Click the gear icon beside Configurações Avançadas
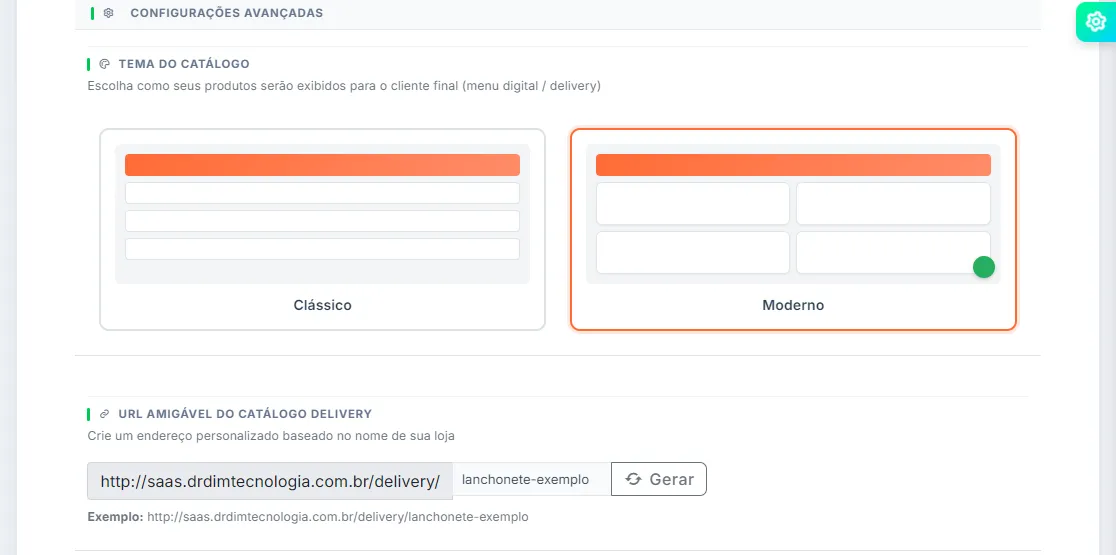This screenshot has width=1116, height=555. 108,13
